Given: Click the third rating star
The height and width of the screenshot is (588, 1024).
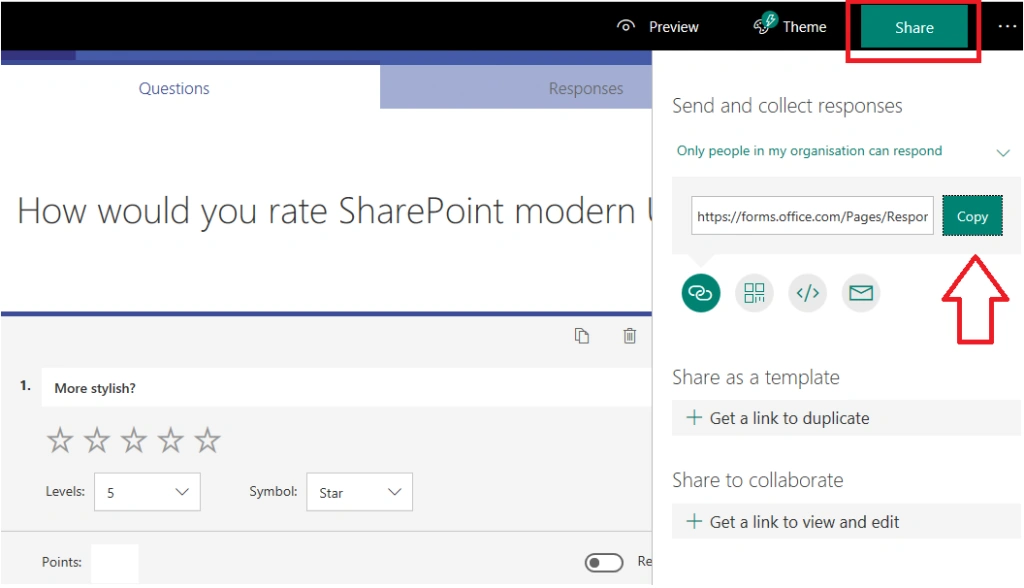Looking at the screenshot, I should (134, 440).
